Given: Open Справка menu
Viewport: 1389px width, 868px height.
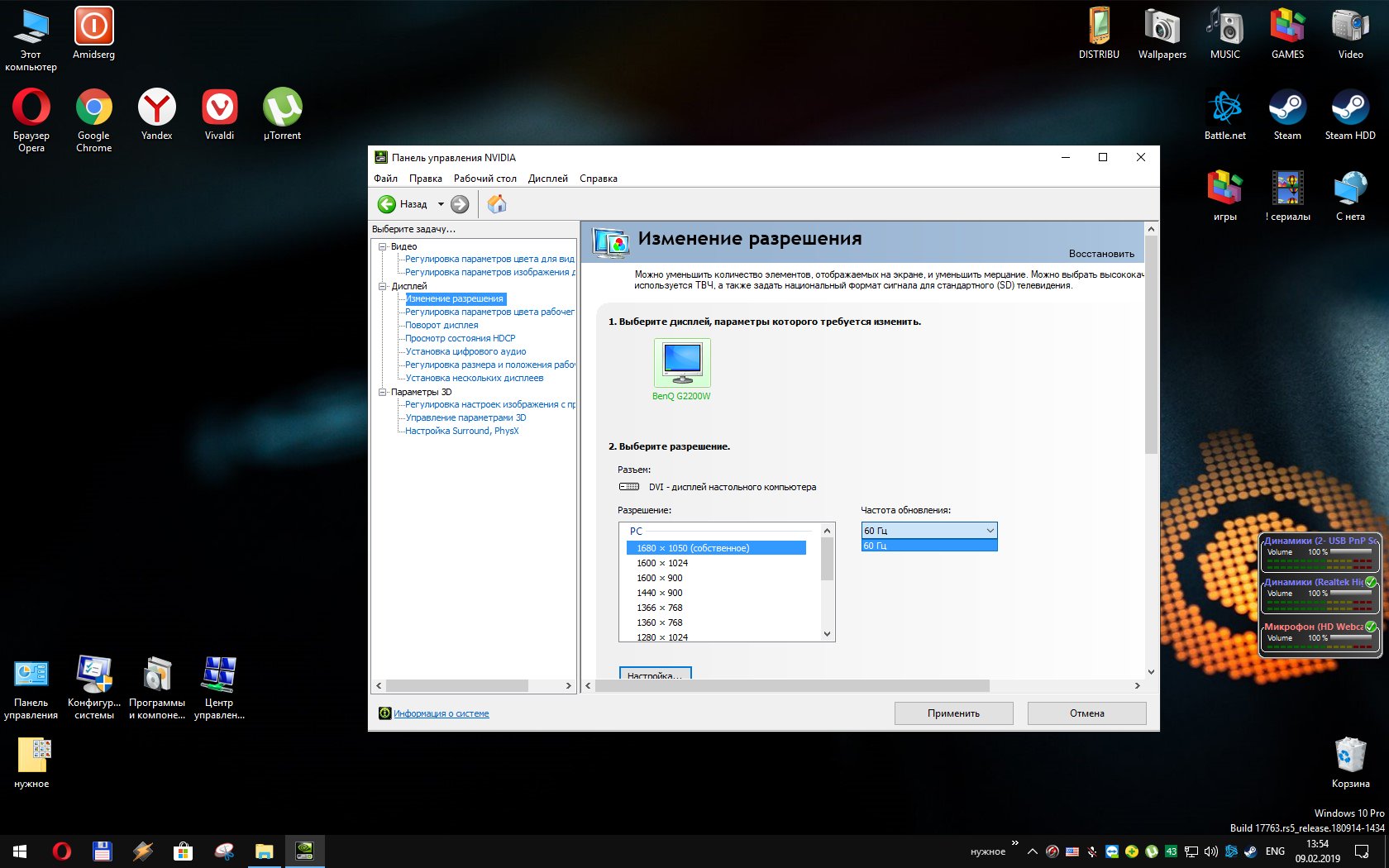Looking at the screenshot, I should point(599,179).
